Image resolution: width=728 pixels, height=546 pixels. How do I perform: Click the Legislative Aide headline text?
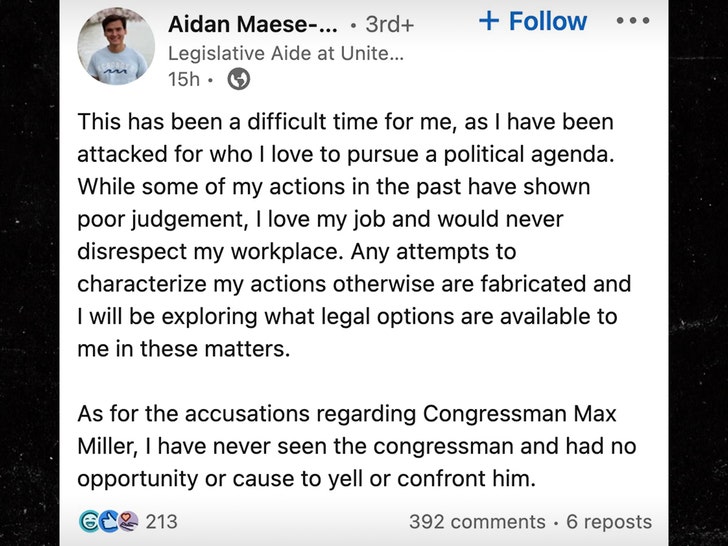click(x=286, y=53)
